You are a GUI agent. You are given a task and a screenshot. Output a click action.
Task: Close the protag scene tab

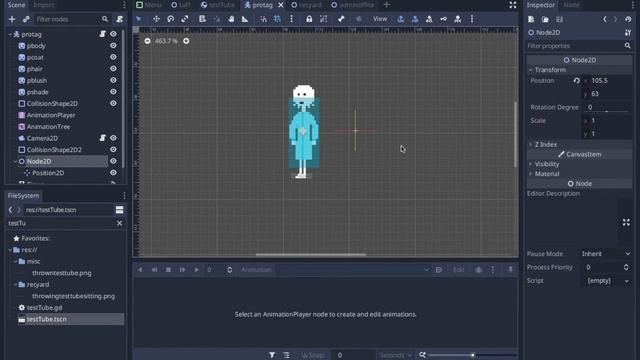point(281,5)
